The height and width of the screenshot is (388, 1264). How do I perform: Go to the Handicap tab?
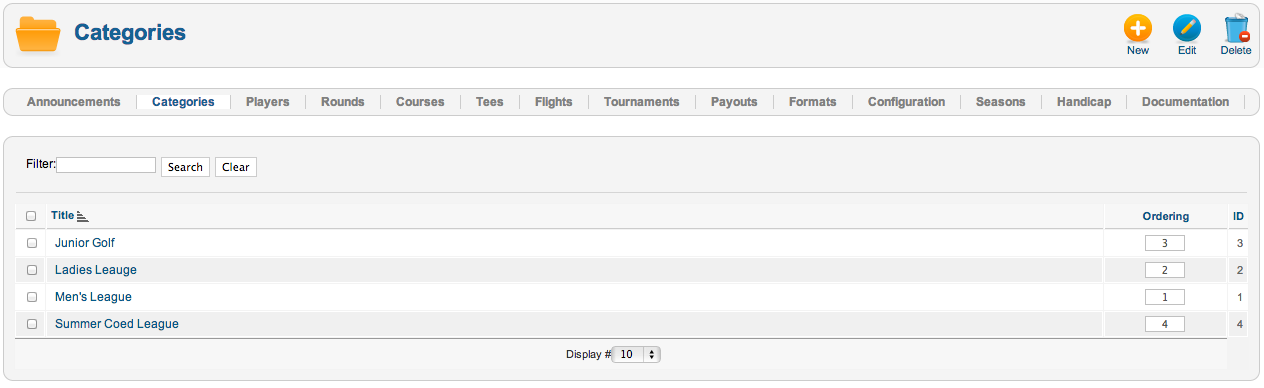1084,102
